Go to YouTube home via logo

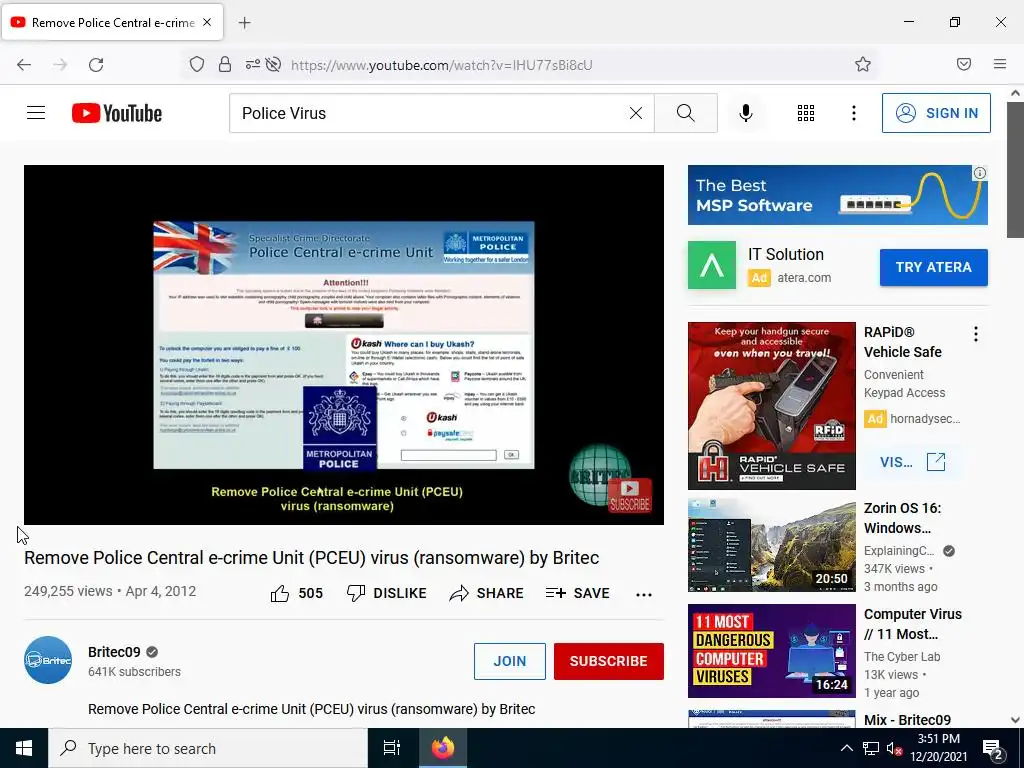tap(117, 113)
